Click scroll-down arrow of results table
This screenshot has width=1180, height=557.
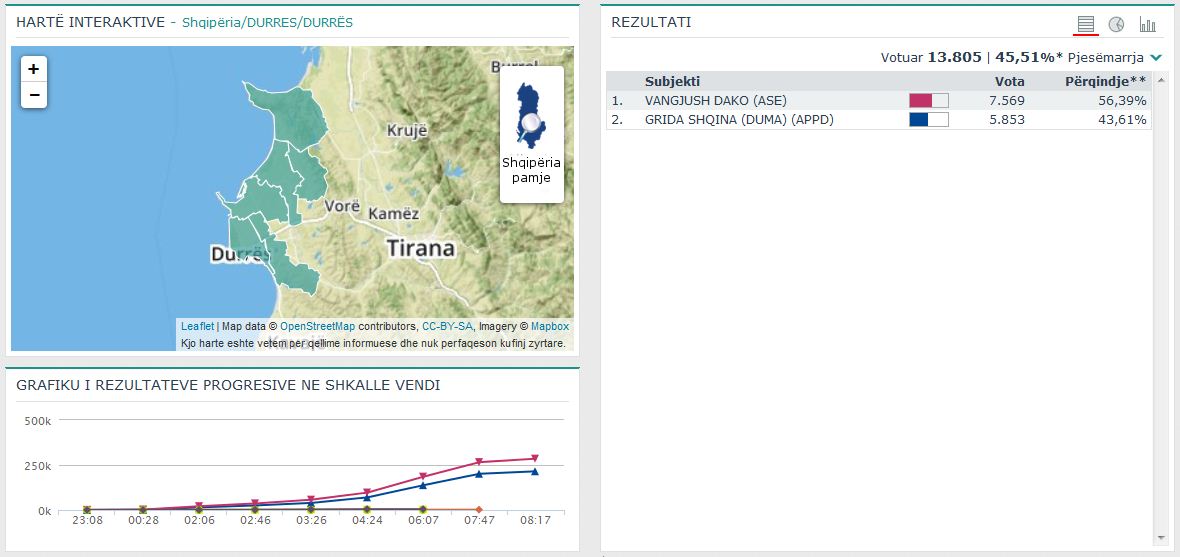click(x=1159, y=538)
